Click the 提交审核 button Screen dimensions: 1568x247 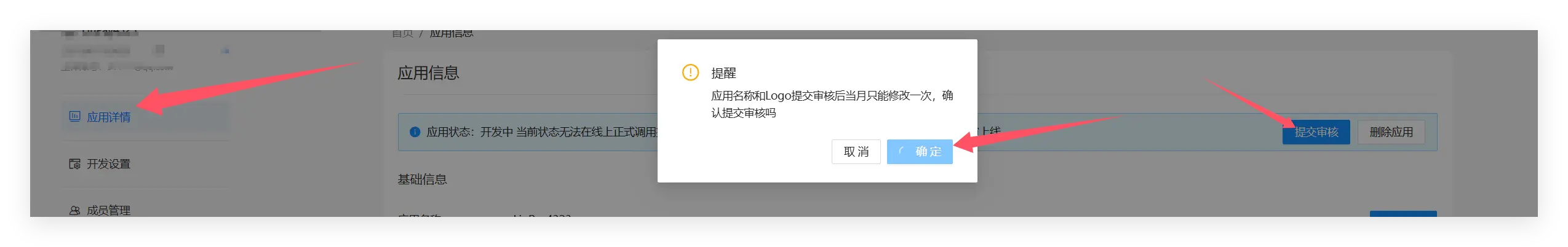click(1316, 132)
